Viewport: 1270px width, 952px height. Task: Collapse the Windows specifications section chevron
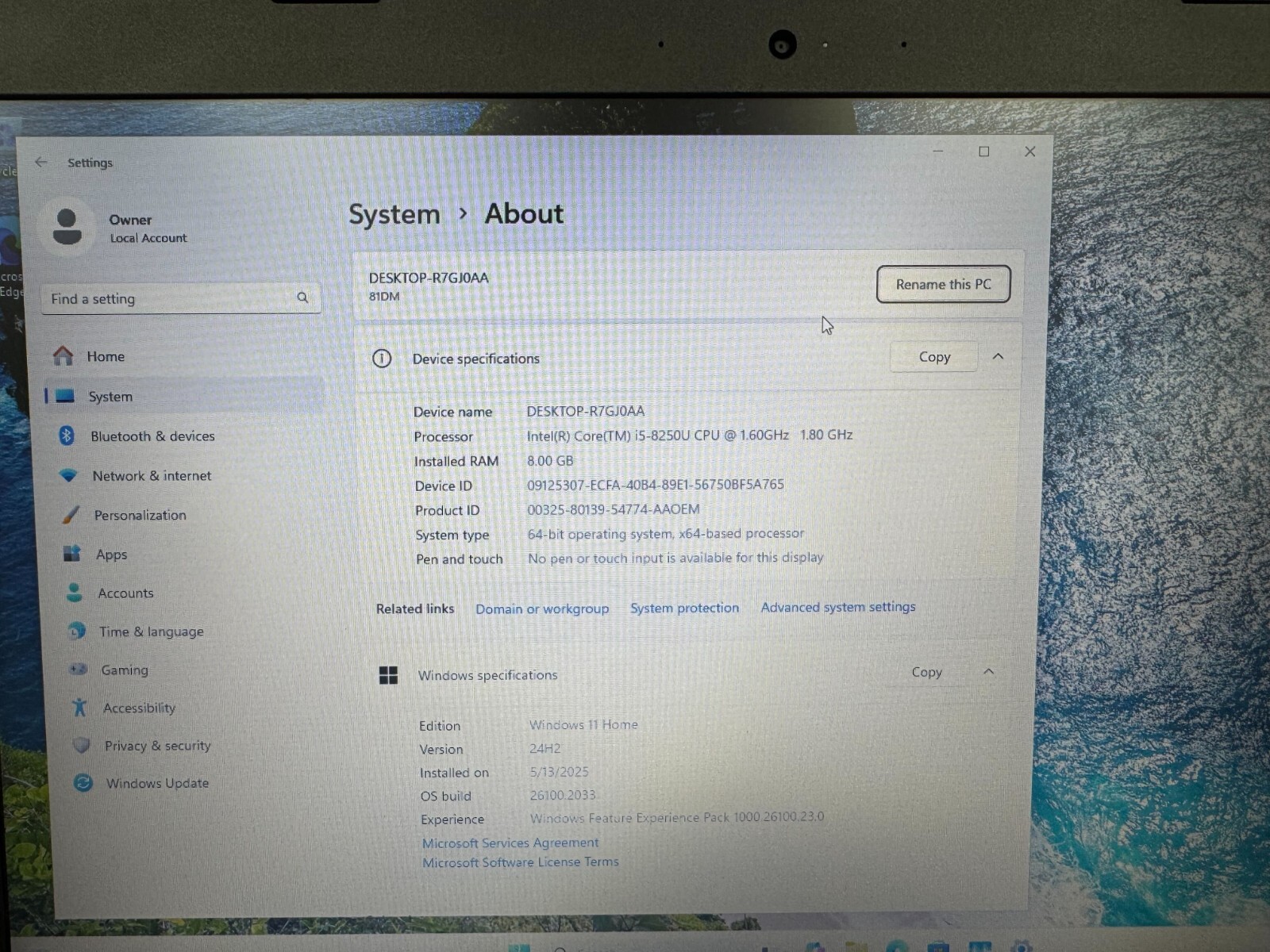coord(988,672)
